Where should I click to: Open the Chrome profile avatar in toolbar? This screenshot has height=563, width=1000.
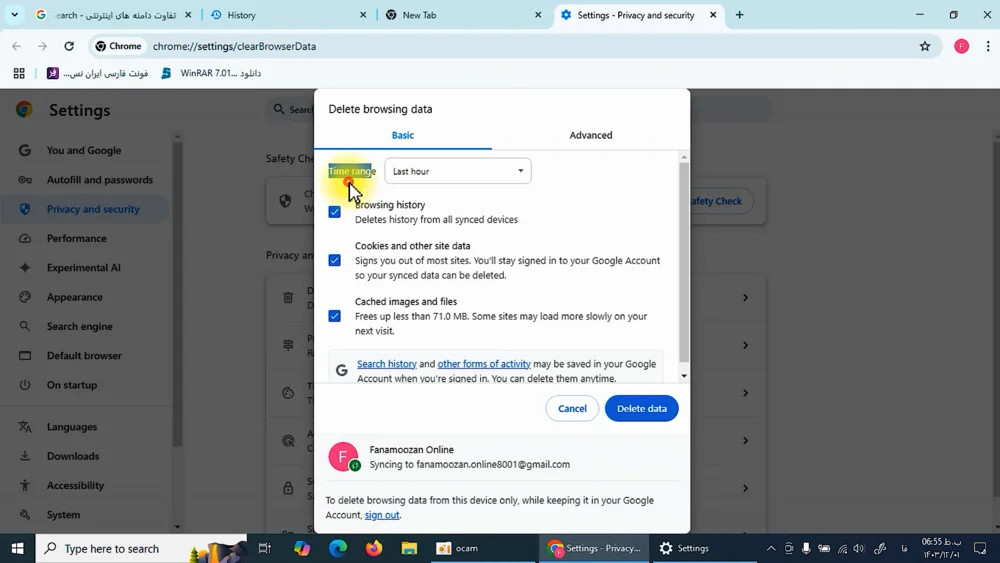tap(961, 46)
